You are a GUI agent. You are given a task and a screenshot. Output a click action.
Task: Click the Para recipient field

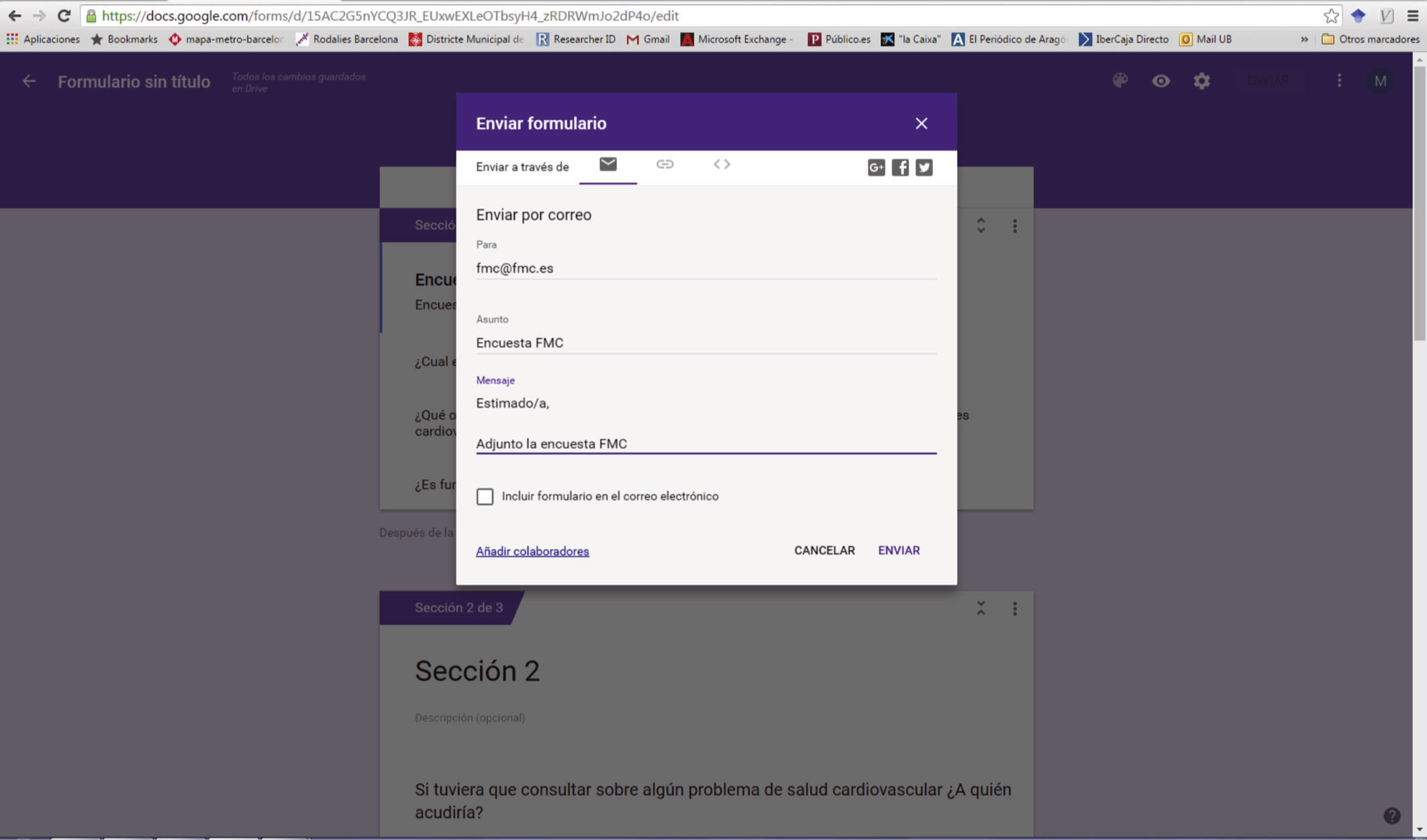click(x=705, y=268)
